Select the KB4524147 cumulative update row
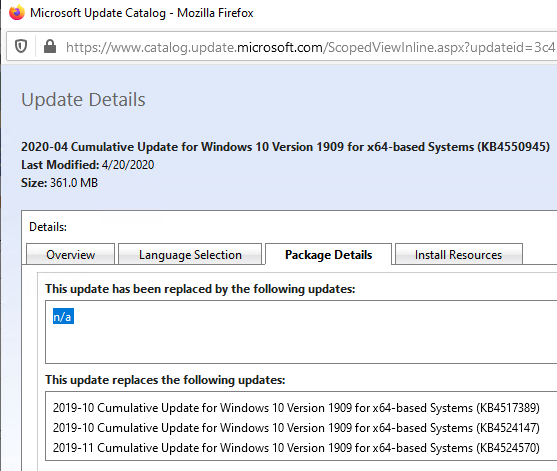 pyautogui.click(x=296, y=427)
